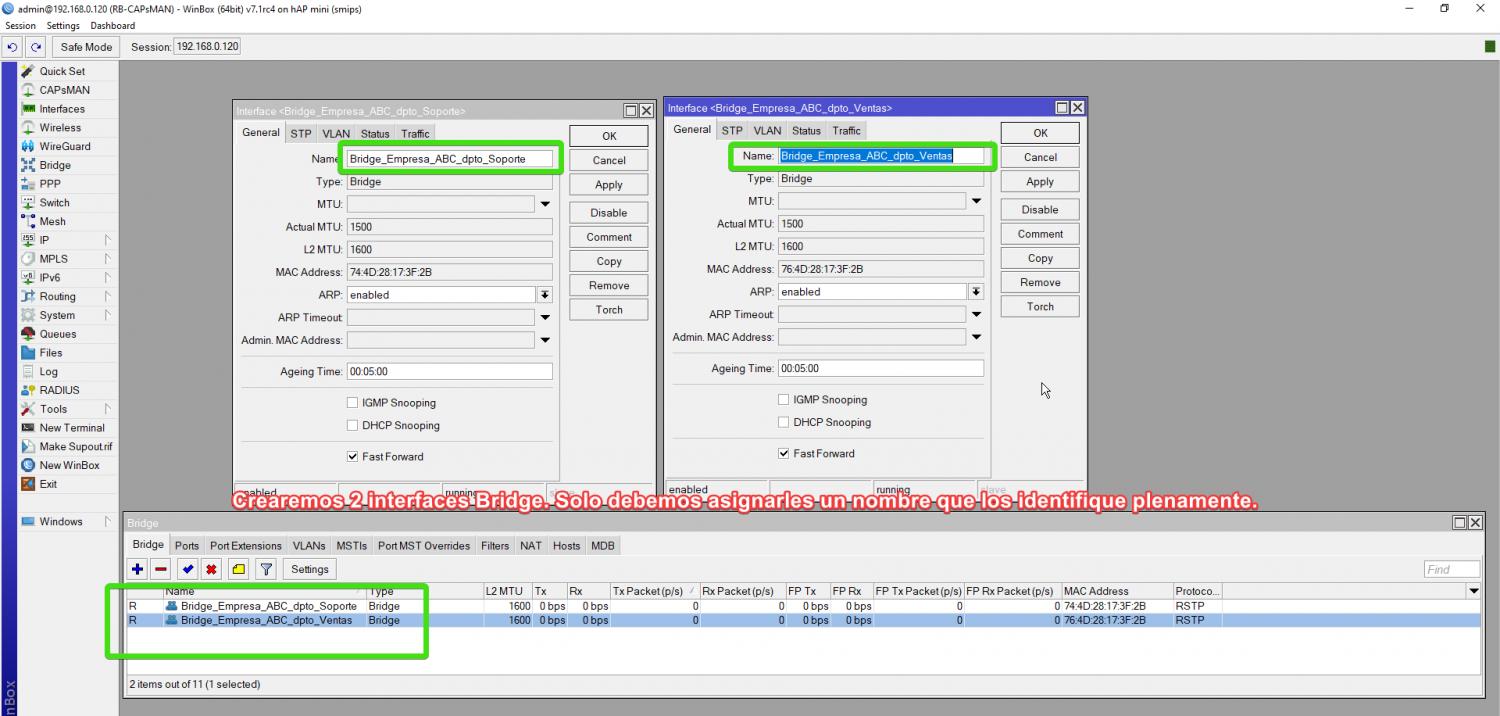Viewport: 1500px width, 716px height.
Task: Click the Ageing Time field in Ventas dialog
Action: tap(880, 368)
